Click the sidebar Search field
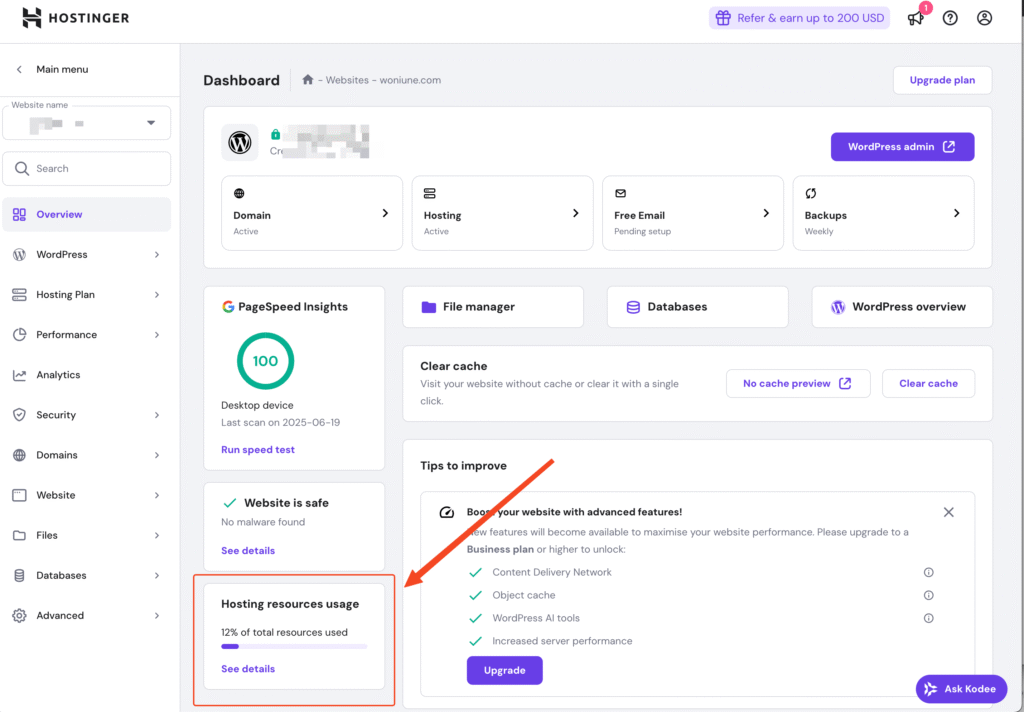Viewport: 1024px width, 712px height. coord(87,169)
